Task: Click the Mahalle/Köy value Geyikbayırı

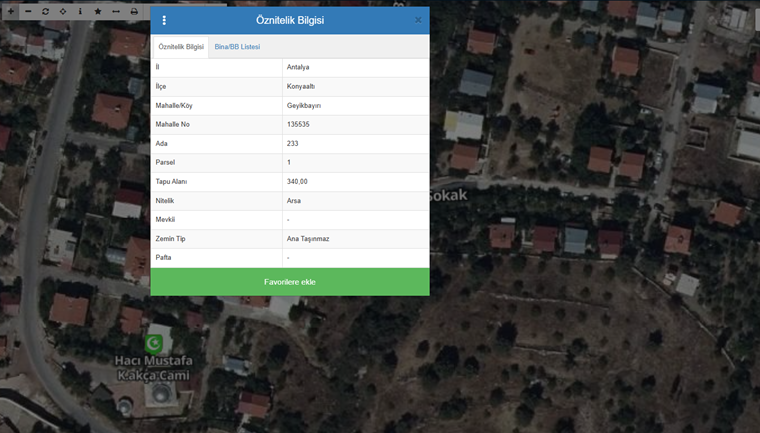Action: pyautogui.click(x=304, y=106)
